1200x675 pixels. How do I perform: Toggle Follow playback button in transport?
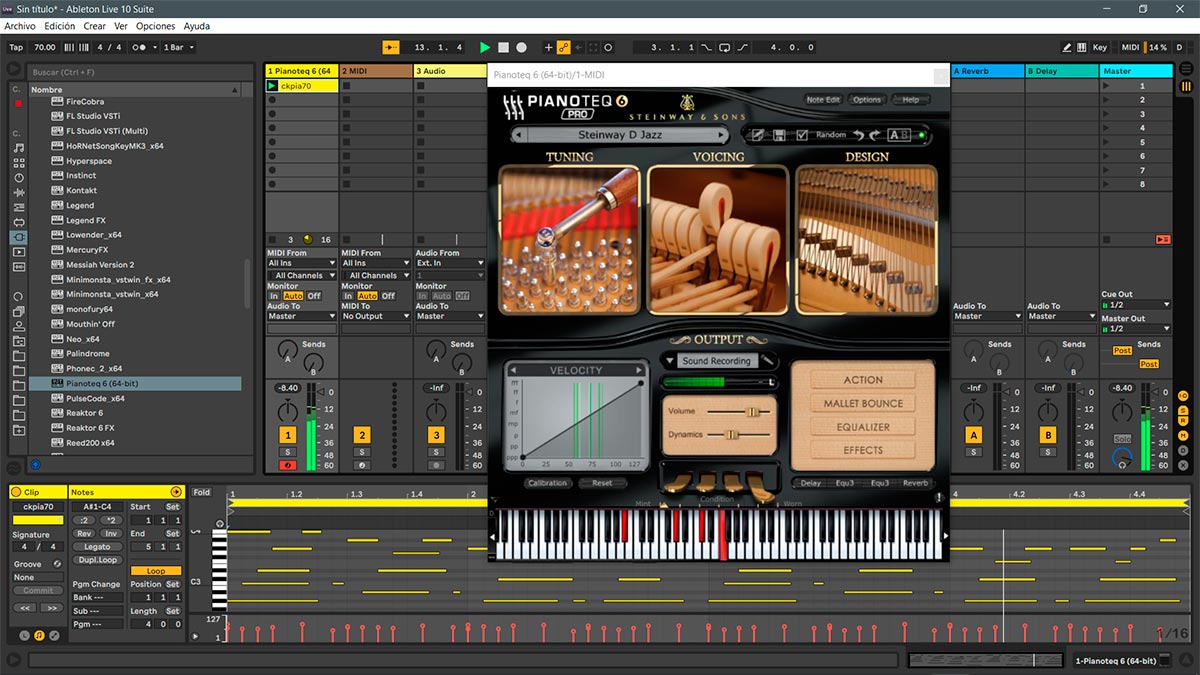click(x=390, y=47)
